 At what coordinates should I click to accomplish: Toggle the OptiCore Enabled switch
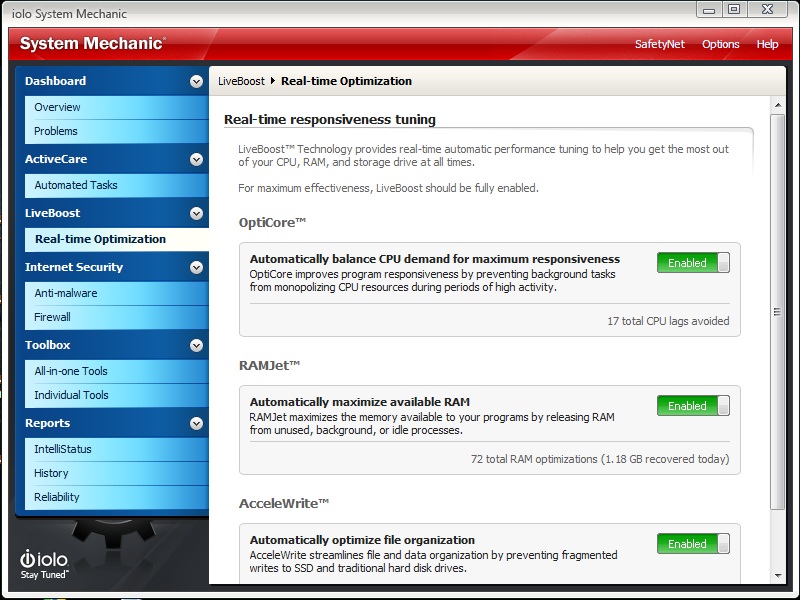click(693, 263)
